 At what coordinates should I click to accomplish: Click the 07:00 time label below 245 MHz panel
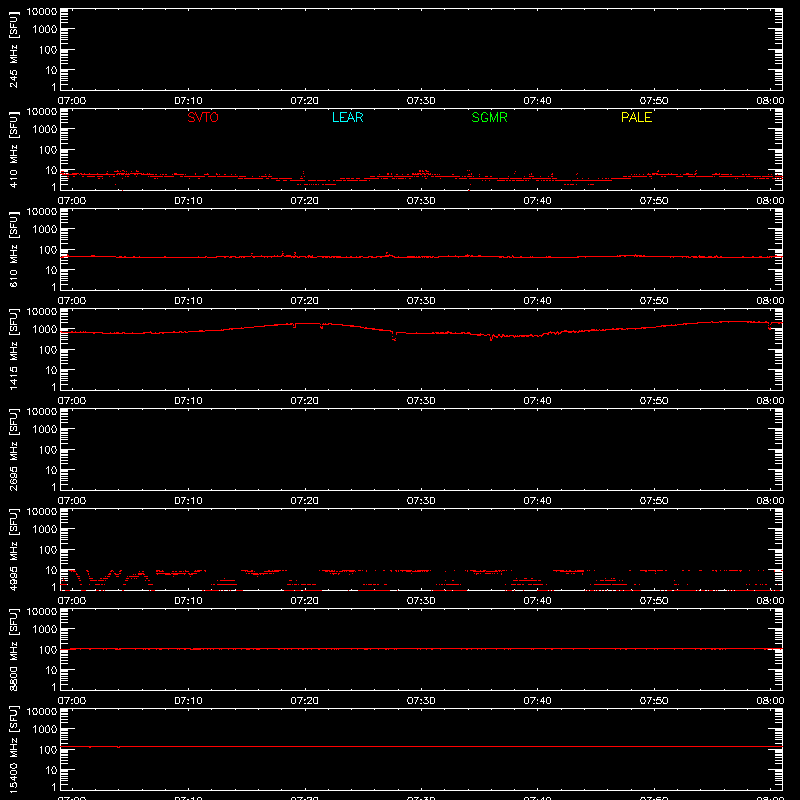click(x=72, y=101)
